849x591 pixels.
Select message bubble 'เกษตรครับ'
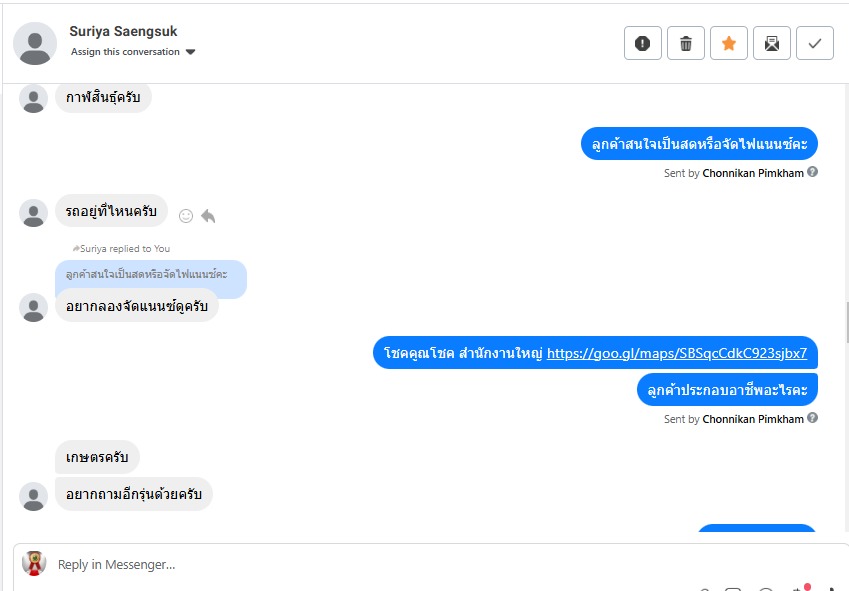tap(97, 457)
